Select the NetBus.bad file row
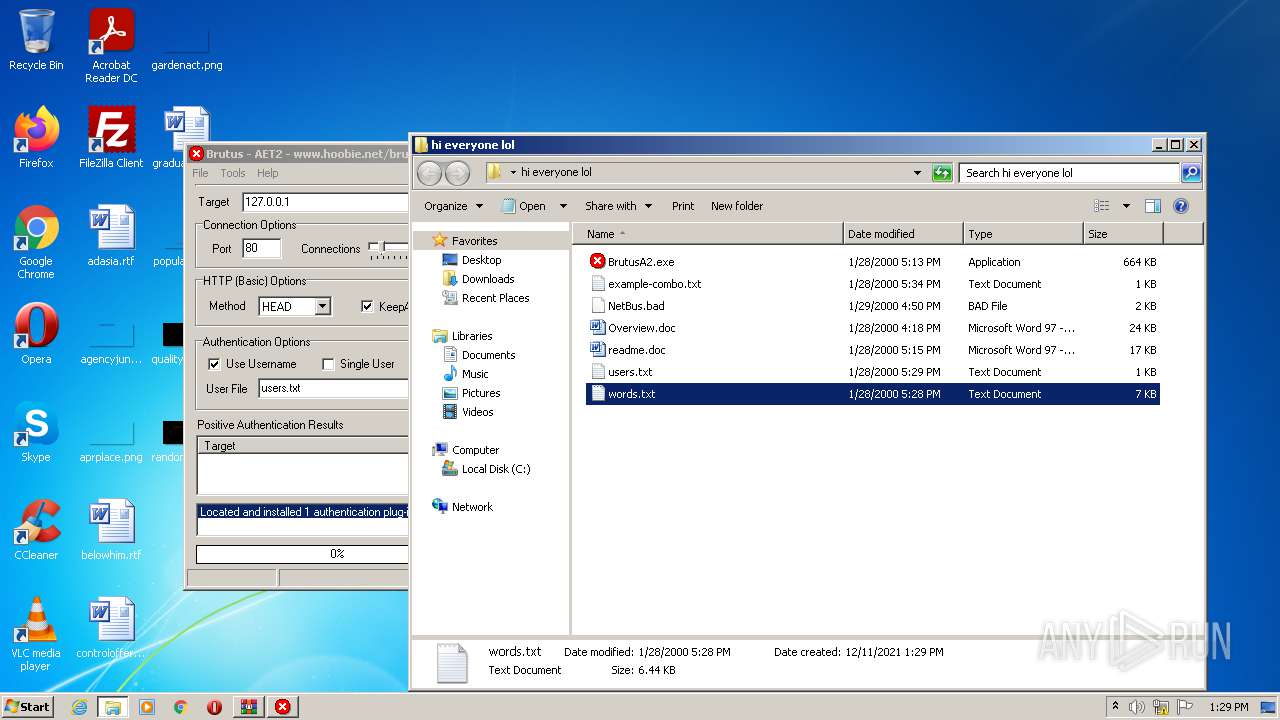This screenshot has width=1280, height=720. pyautogui.click(x=873, y=306)
